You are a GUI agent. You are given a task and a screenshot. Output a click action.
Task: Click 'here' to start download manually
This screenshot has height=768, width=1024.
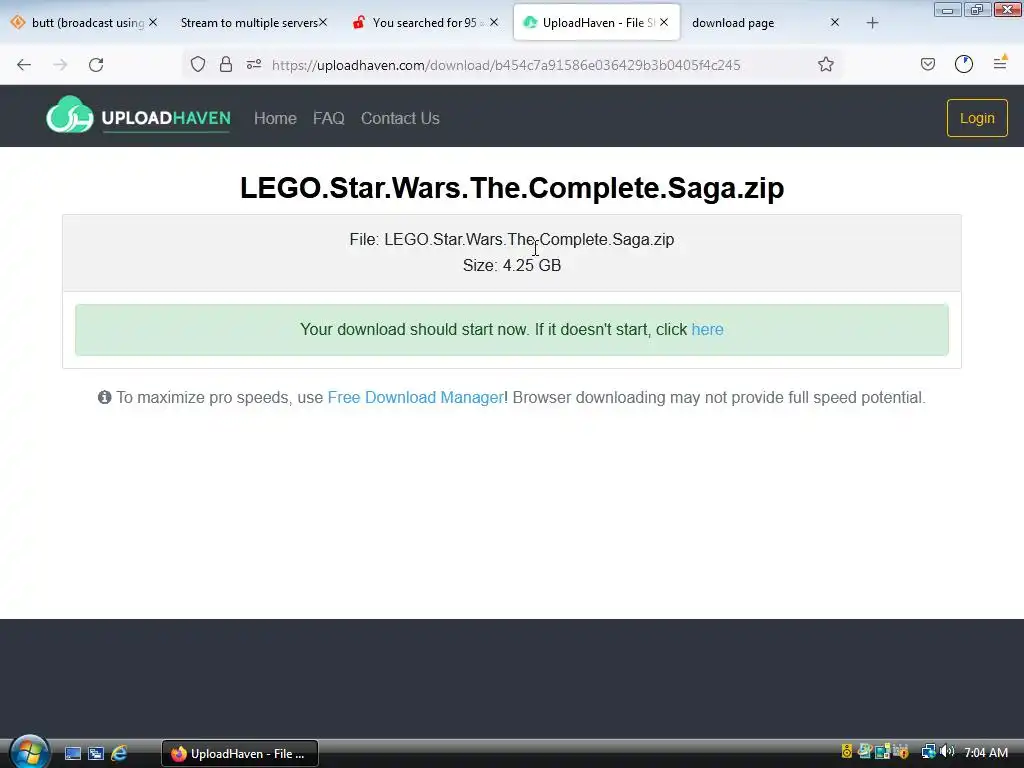click(707, 329)
